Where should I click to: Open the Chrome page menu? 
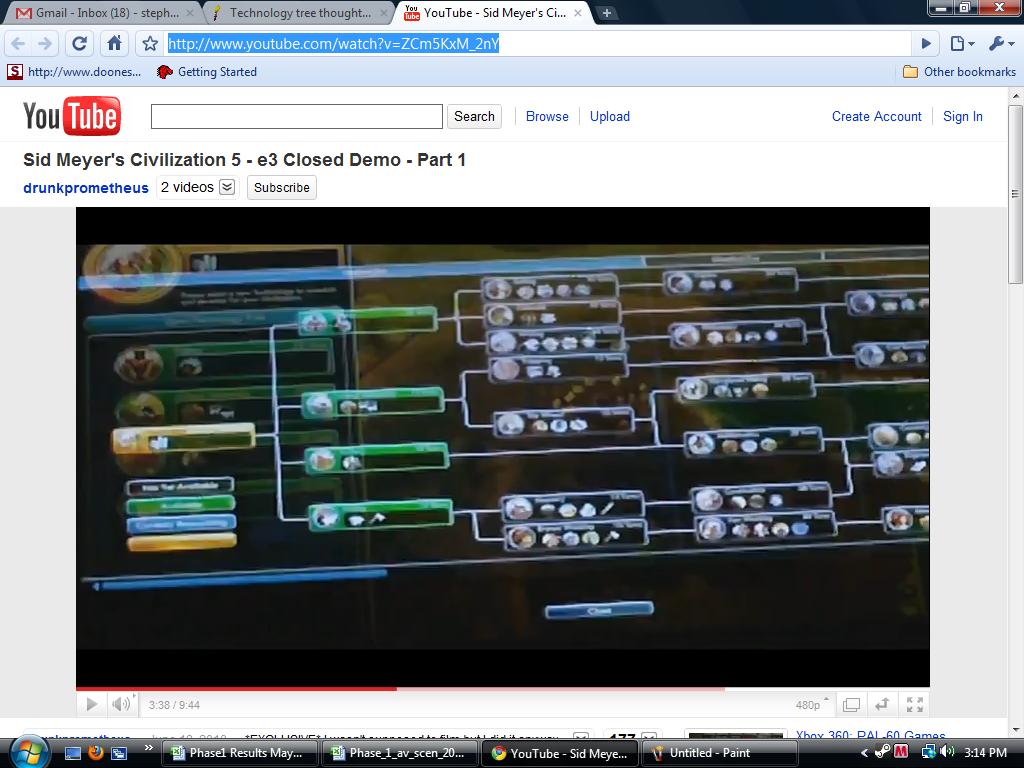coord(962,44)
